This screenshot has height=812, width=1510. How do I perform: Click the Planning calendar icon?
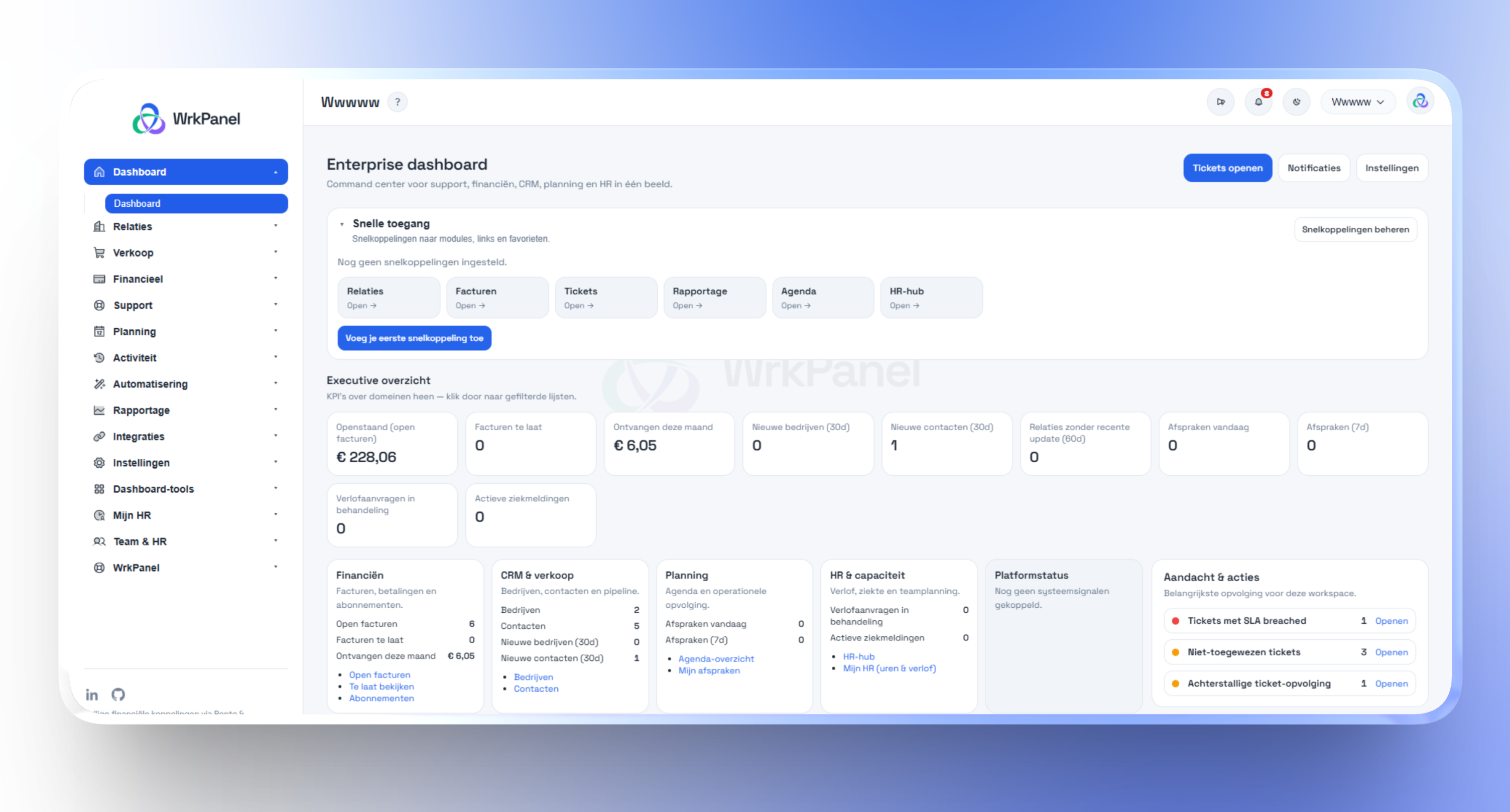pyautogui.click(x=100, y=331)
